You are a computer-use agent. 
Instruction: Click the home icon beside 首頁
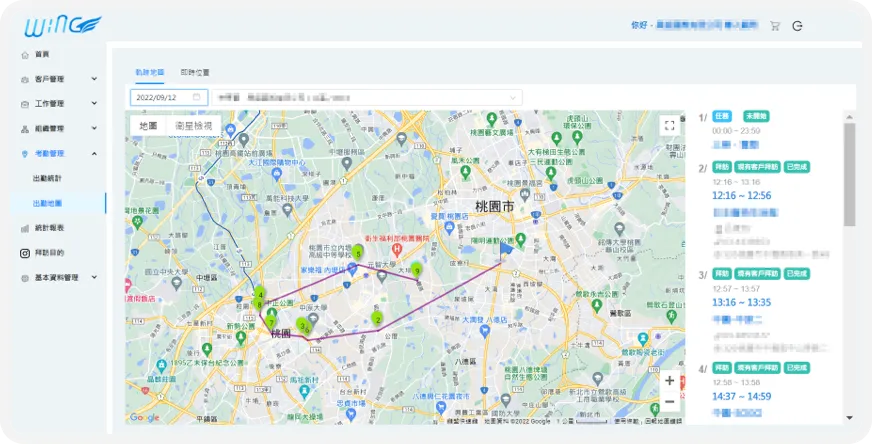(24, 55)
